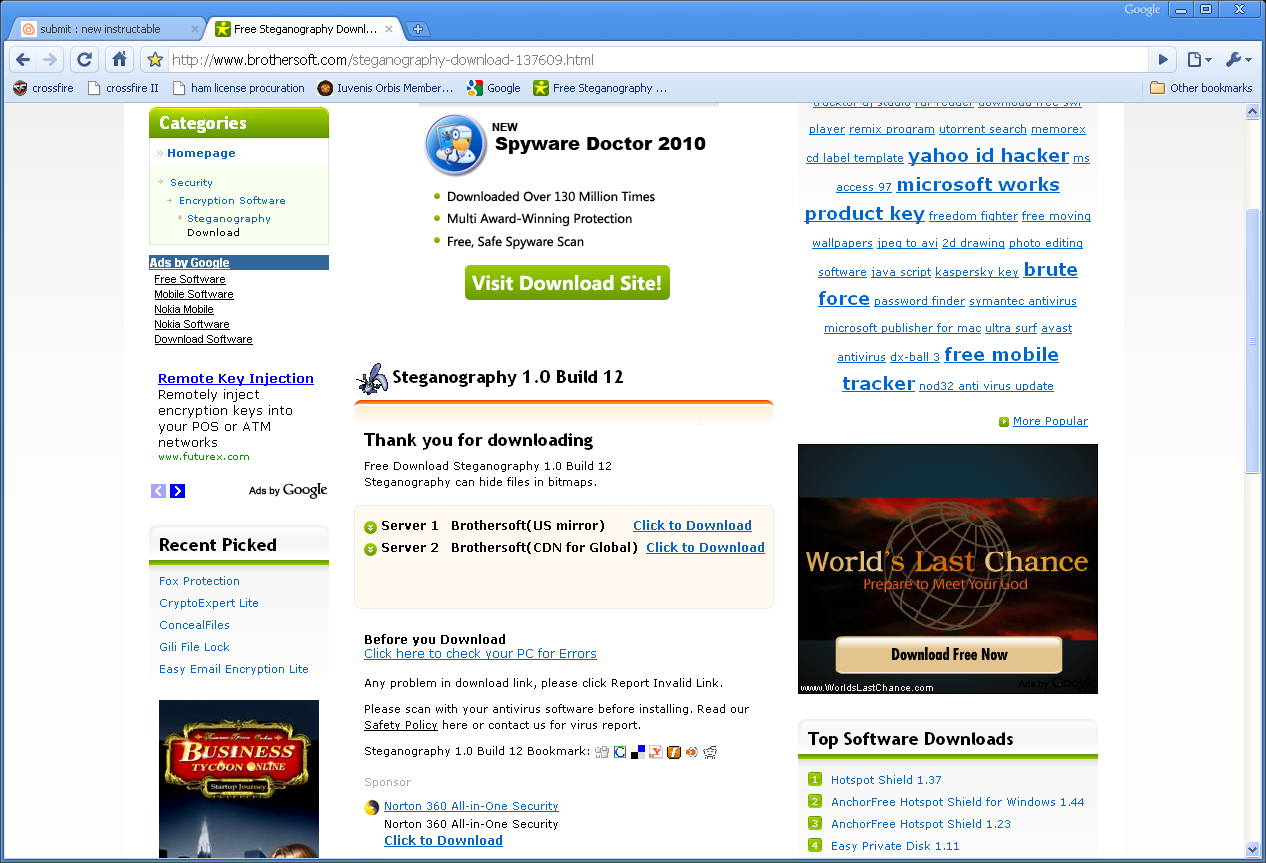Viewport: 1266px width, 863px height.
Task: Bookmark this page with the star icon
Action: pos(155,60)
